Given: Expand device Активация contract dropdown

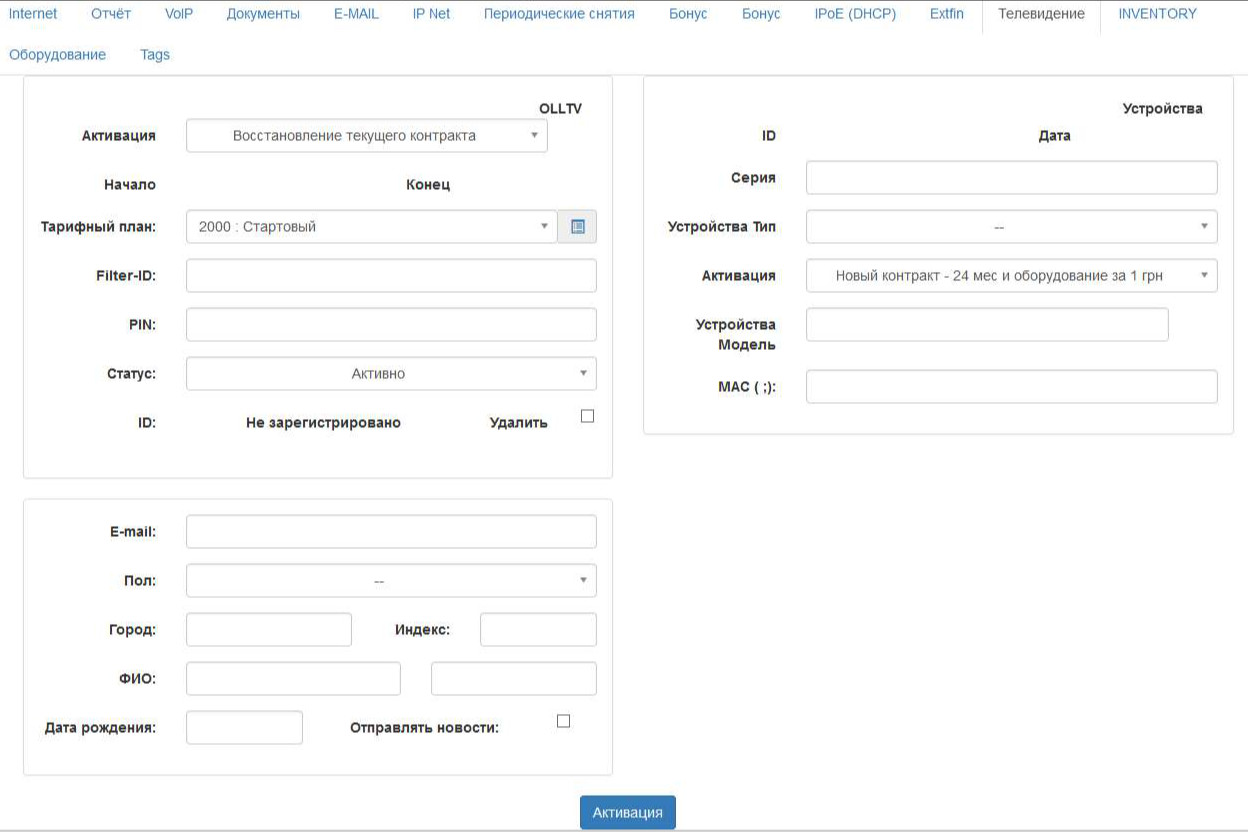Looking at the screenshot, I should (1012, 276).
